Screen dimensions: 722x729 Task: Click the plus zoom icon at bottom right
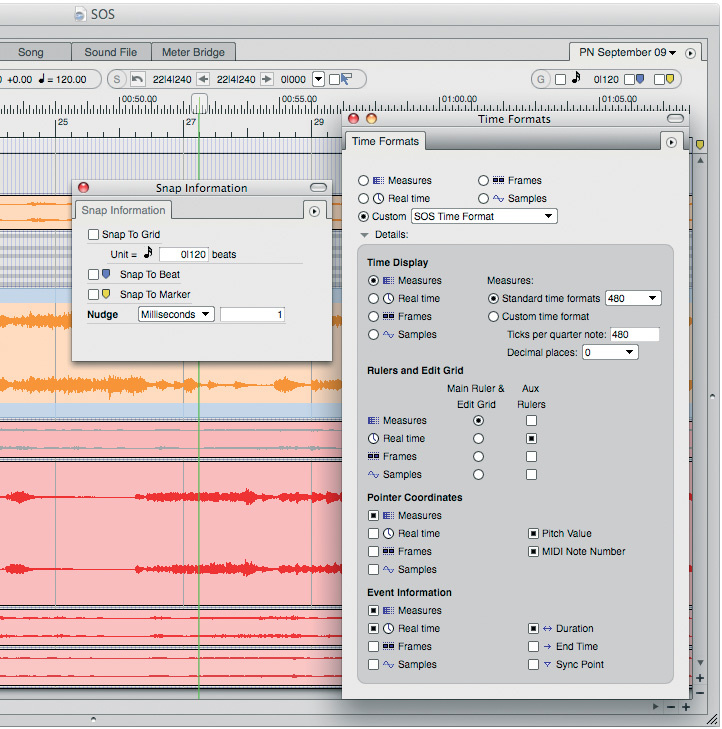[686, 707]
